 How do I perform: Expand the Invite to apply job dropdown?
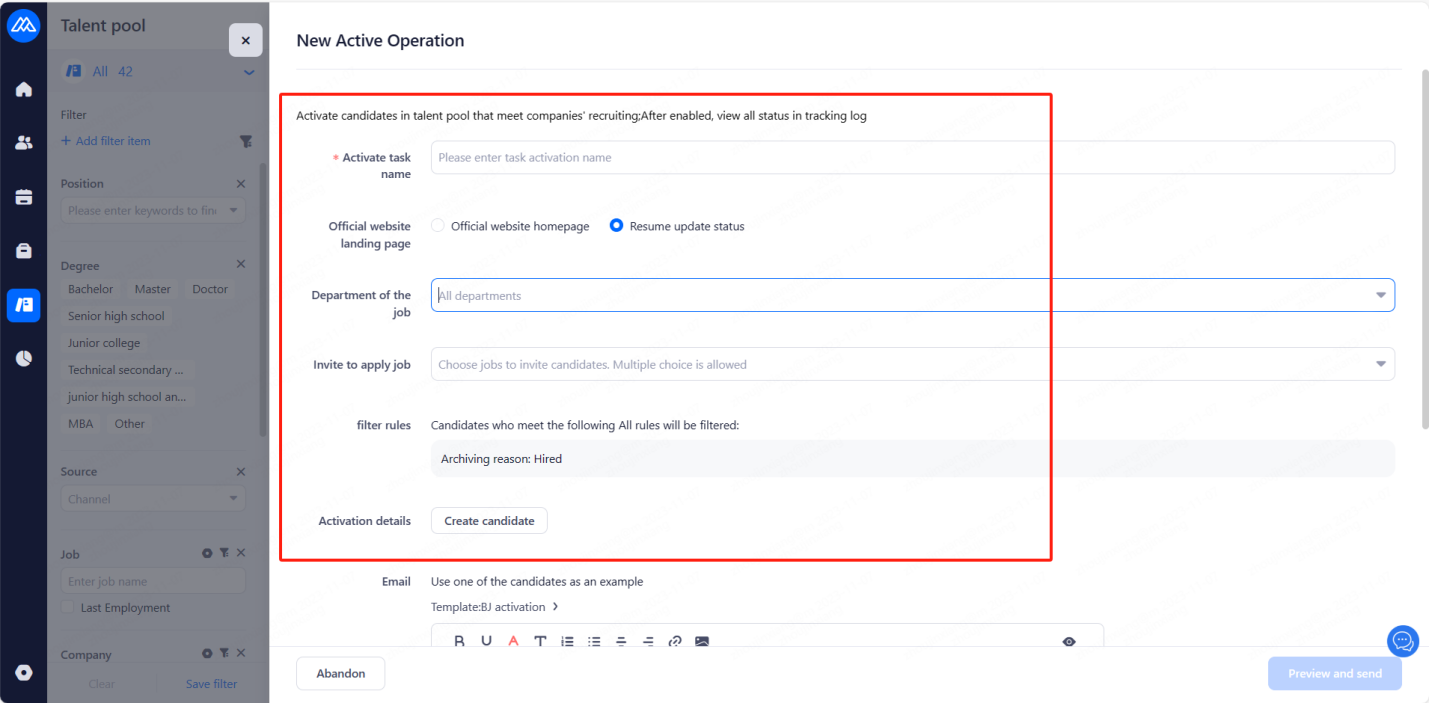(x=912, y=364)
